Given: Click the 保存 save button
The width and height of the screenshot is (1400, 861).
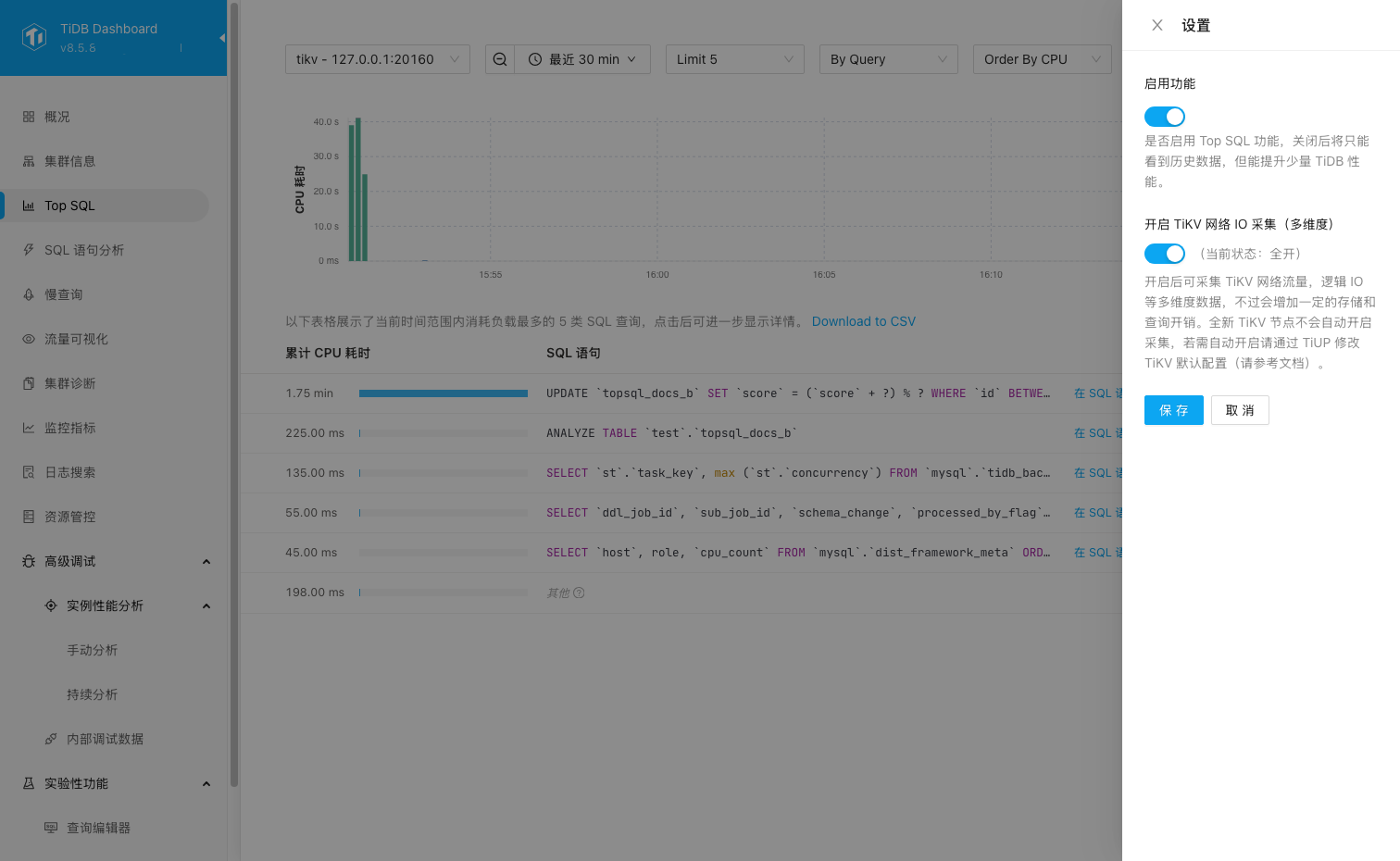Looking at the screenshot, I should pos(1173,409).
